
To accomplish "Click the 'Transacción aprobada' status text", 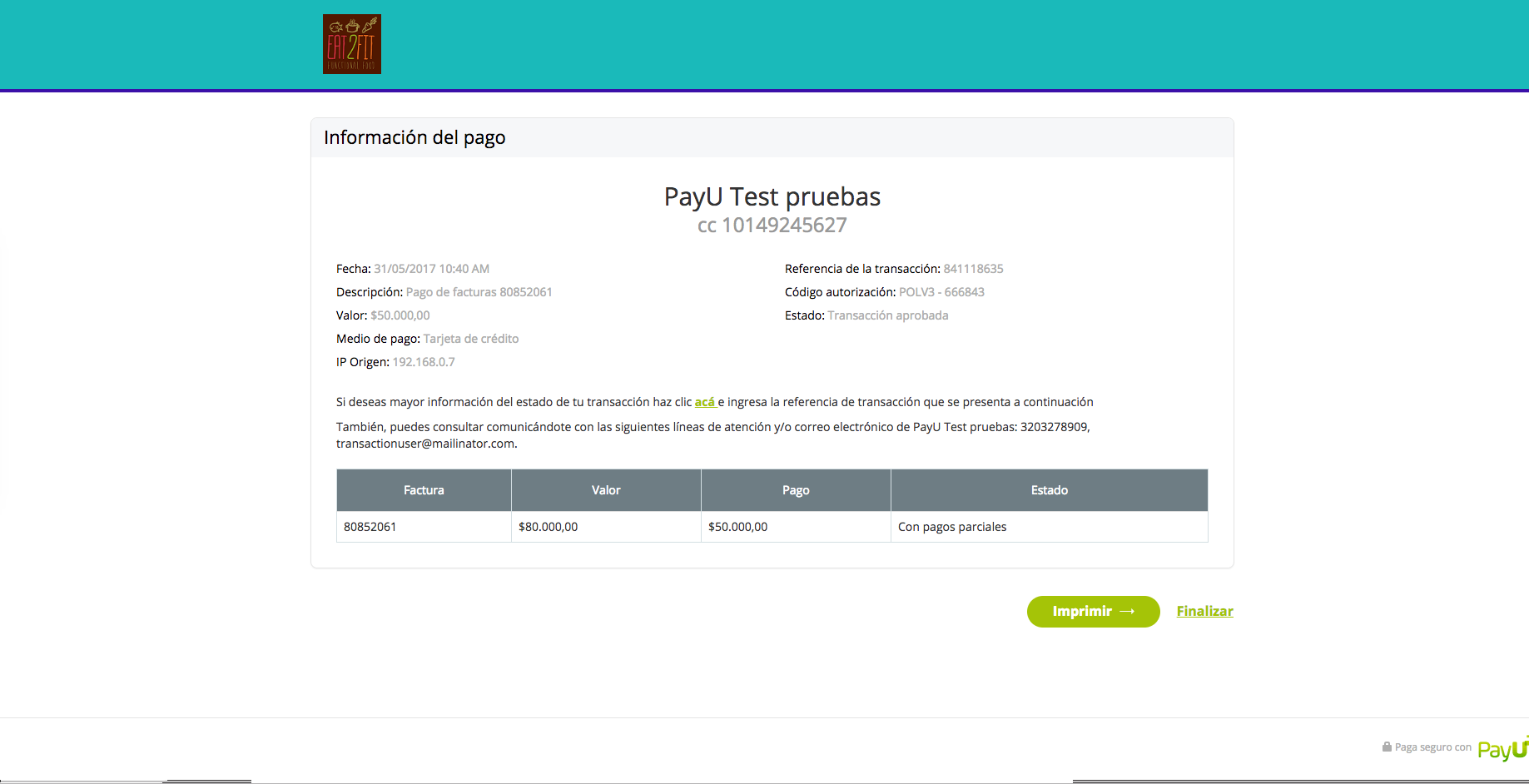I will coord(886,315).
